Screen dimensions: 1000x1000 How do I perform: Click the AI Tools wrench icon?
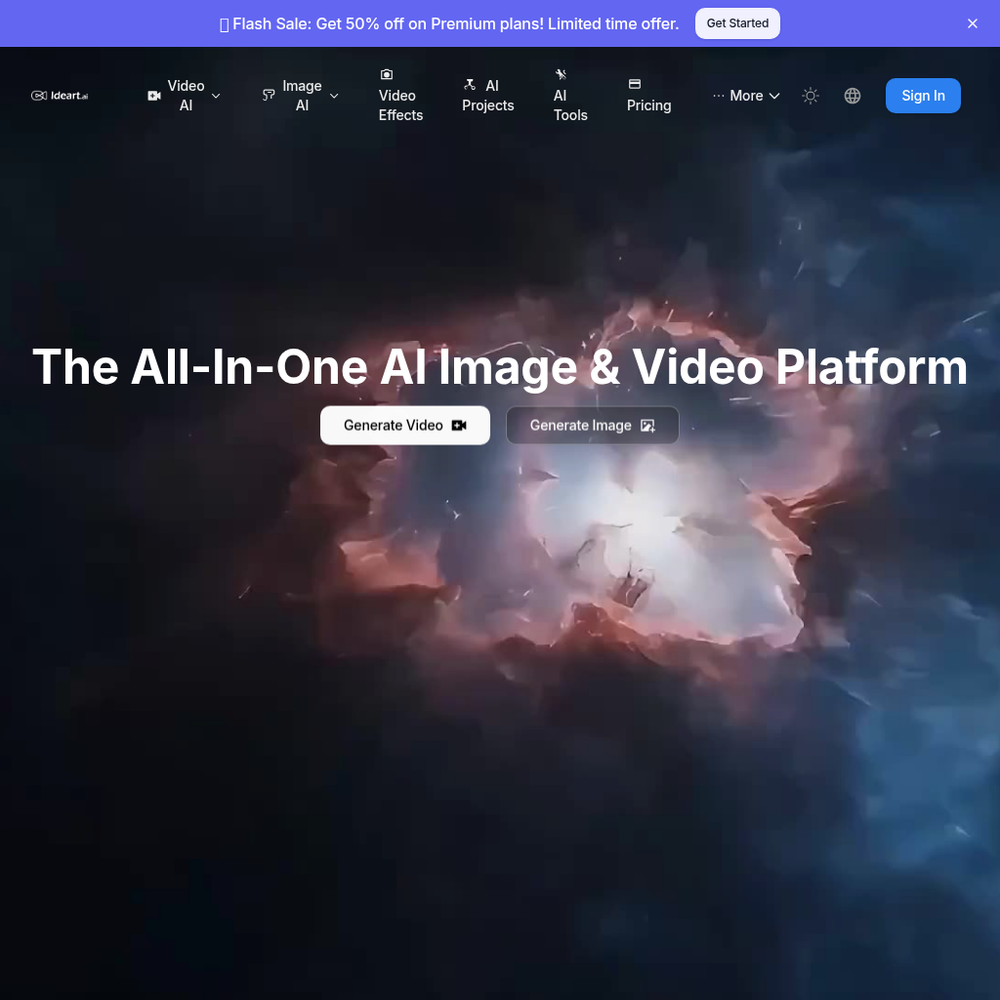click(561, 75)
